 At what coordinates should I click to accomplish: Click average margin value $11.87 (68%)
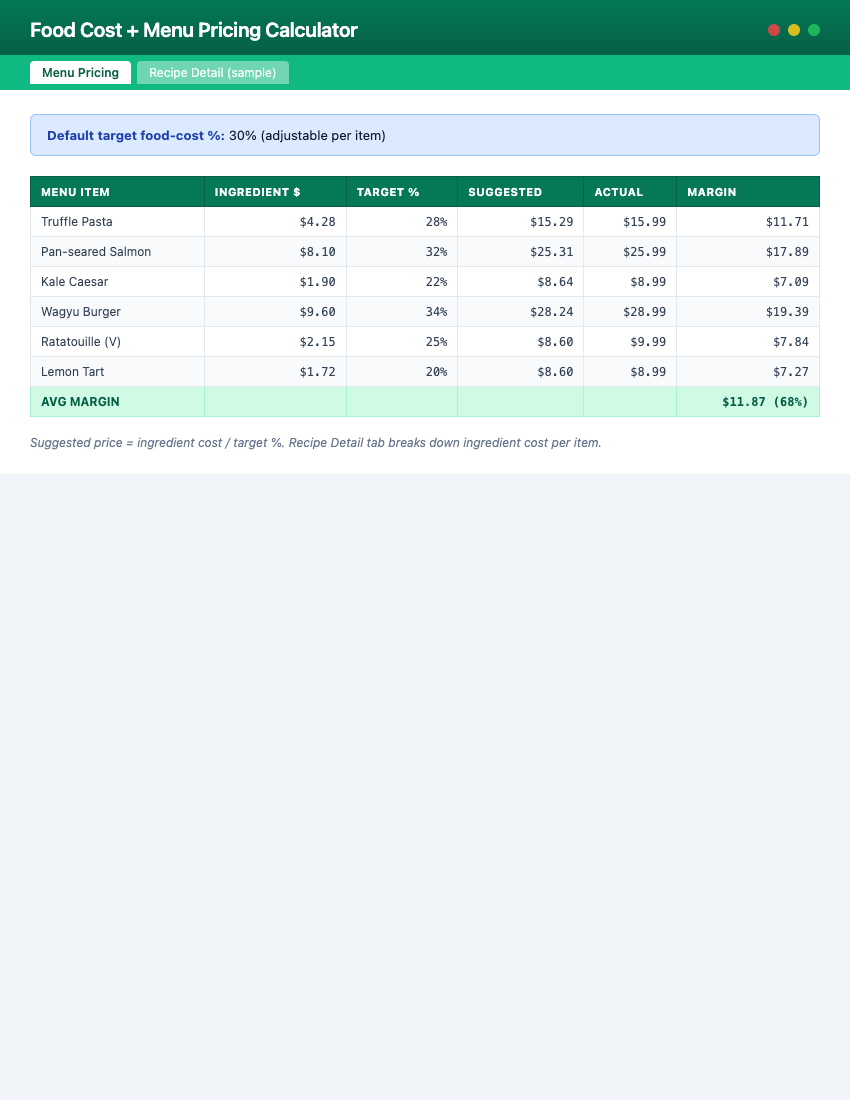765,402
